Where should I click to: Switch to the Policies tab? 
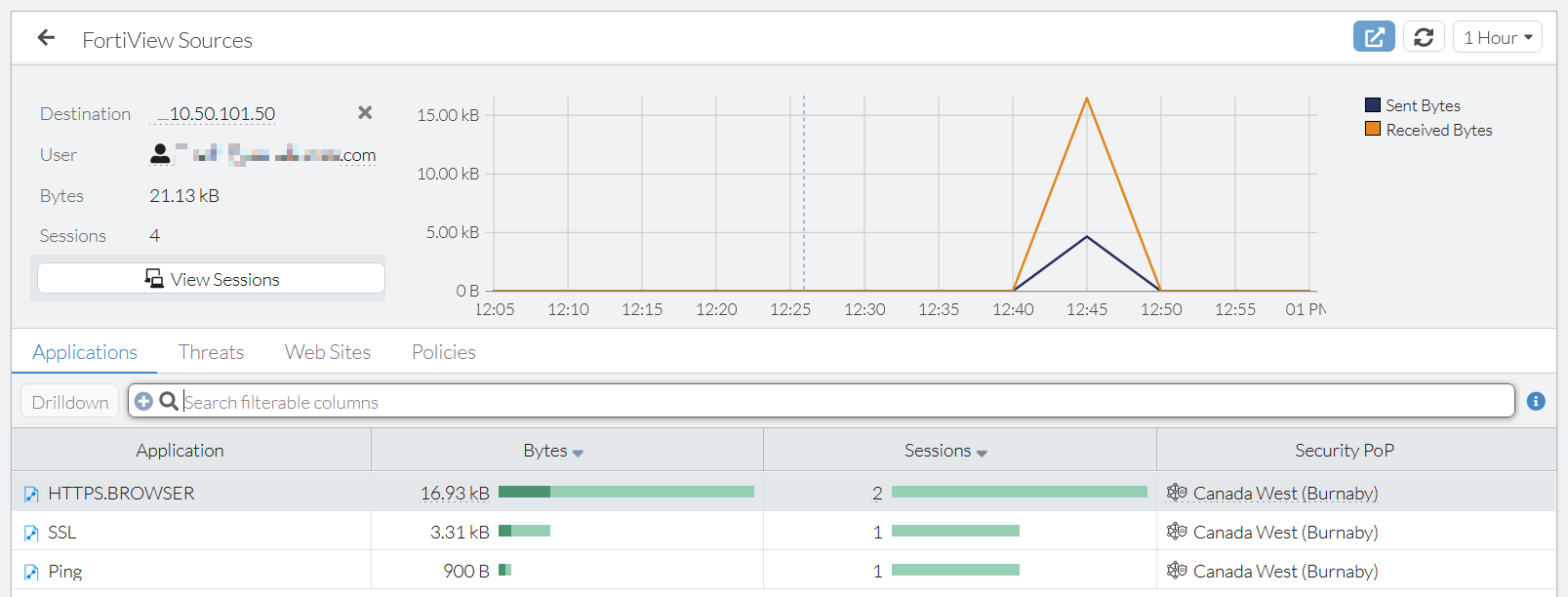click(x=444, y=352)
